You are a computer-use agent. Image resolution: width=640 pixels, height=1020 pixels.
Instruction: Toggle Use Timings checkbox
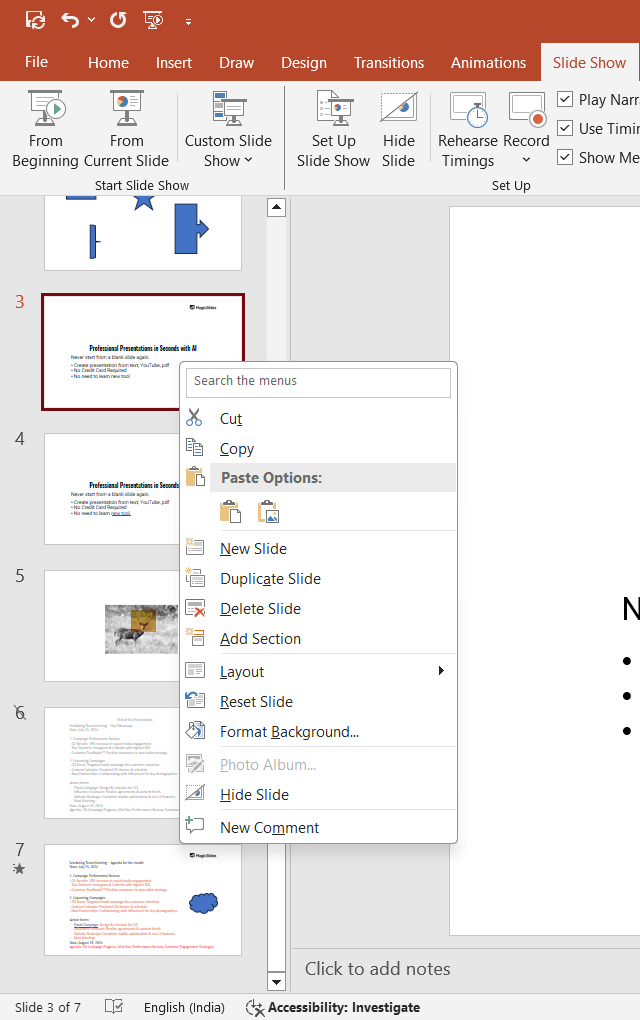(565, 128)
